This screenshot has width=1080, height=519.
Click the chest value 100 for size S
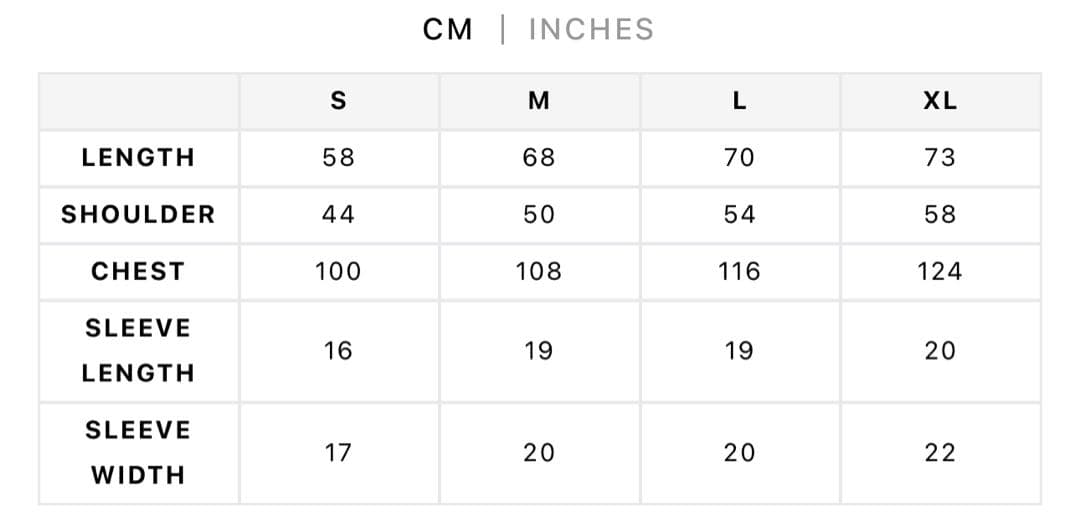point(338,272)
